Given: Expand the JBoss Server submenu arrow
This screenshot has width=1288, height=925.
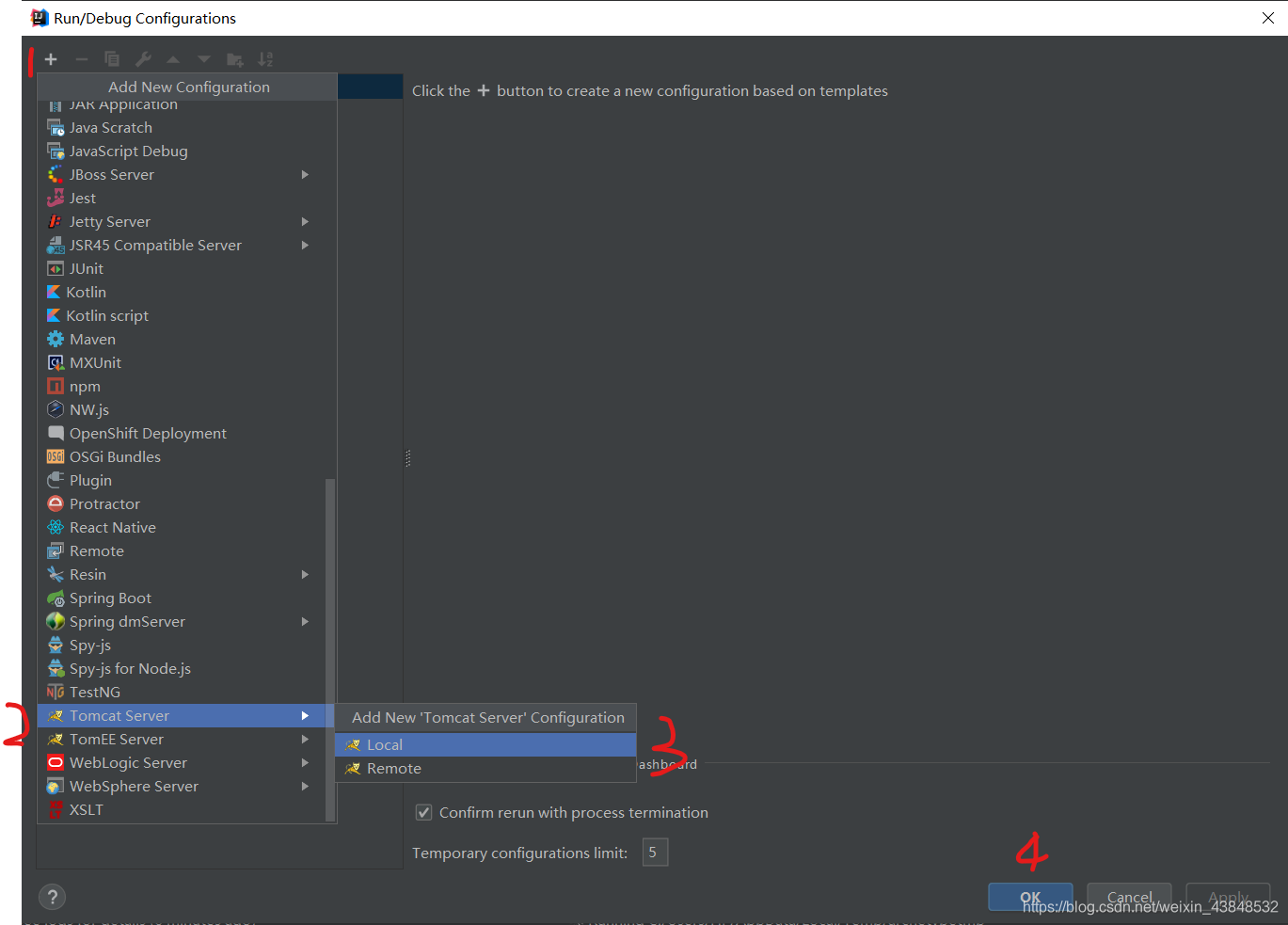Looking at the screenshot, I should 305,174.
